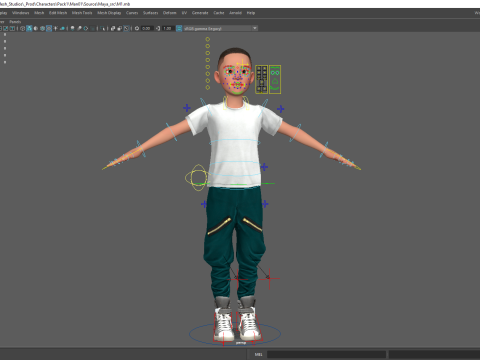Click the MEL script type button
This screenshot has width=480, height=360.
tap(258, 354)
